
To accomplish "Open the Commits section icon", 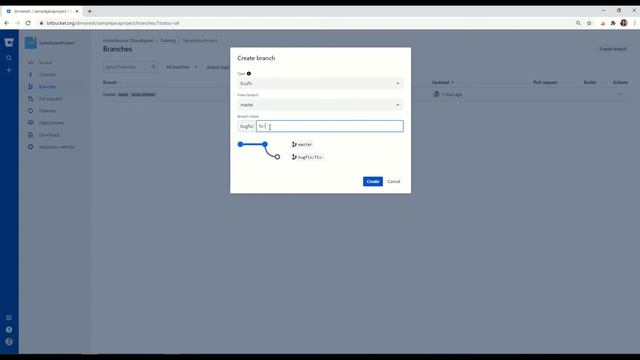I will coord(31,75).
